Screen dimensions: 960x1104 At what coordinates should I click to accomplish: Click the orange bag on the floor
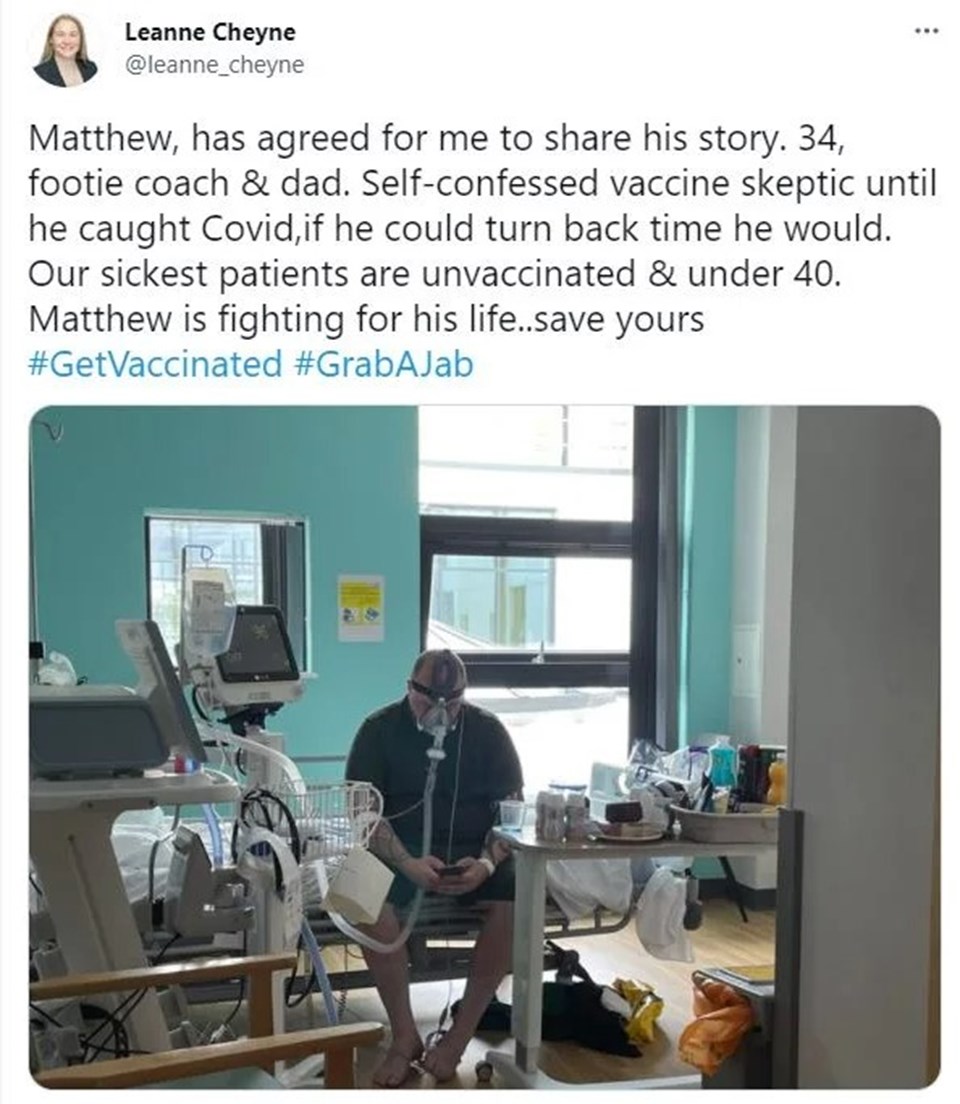click(x=717, y=1020)
